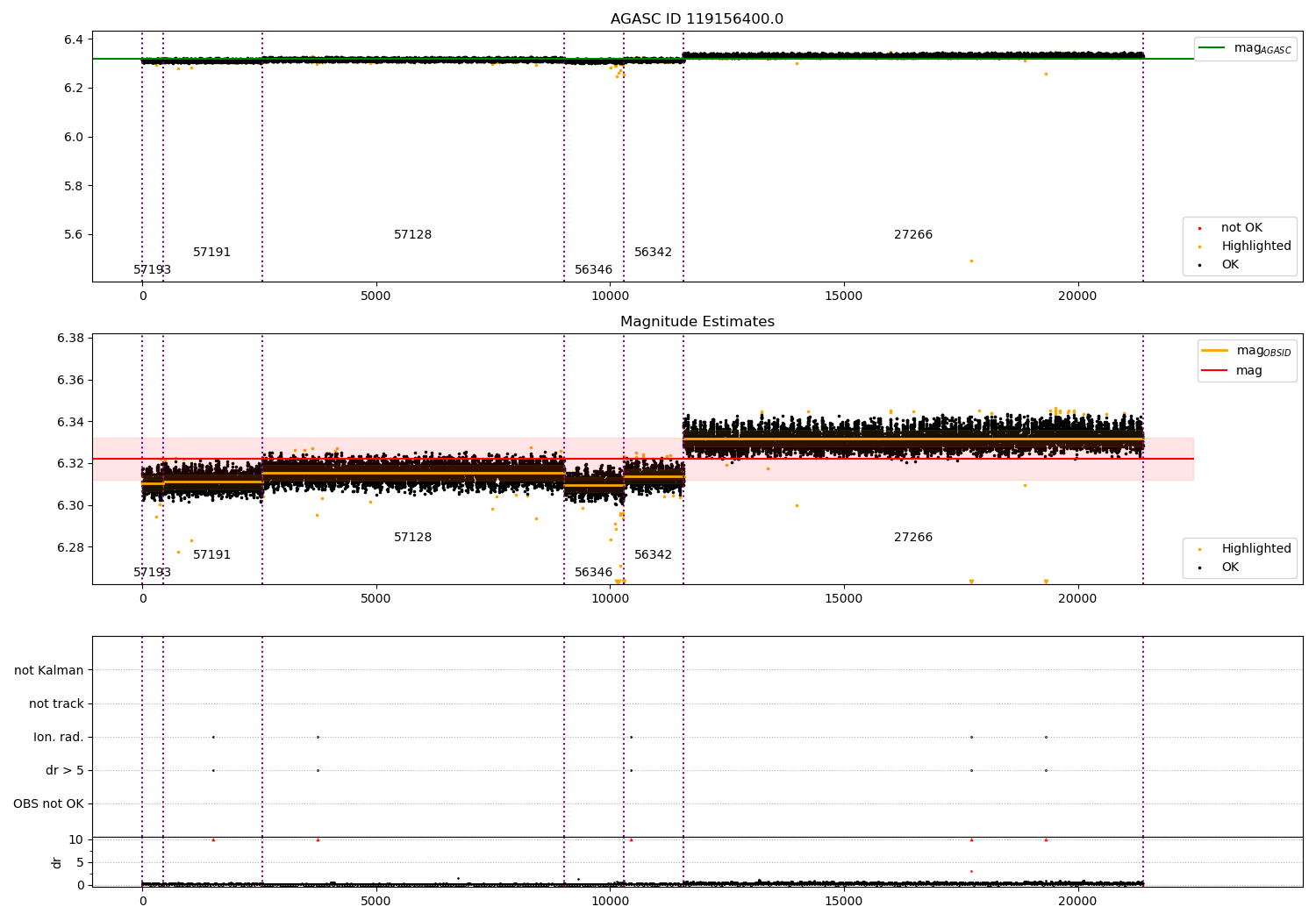Viewport: 1316px width, 921px height.
Task: Click obsid label 57191 in top plot
Action: tap(211, 252)
